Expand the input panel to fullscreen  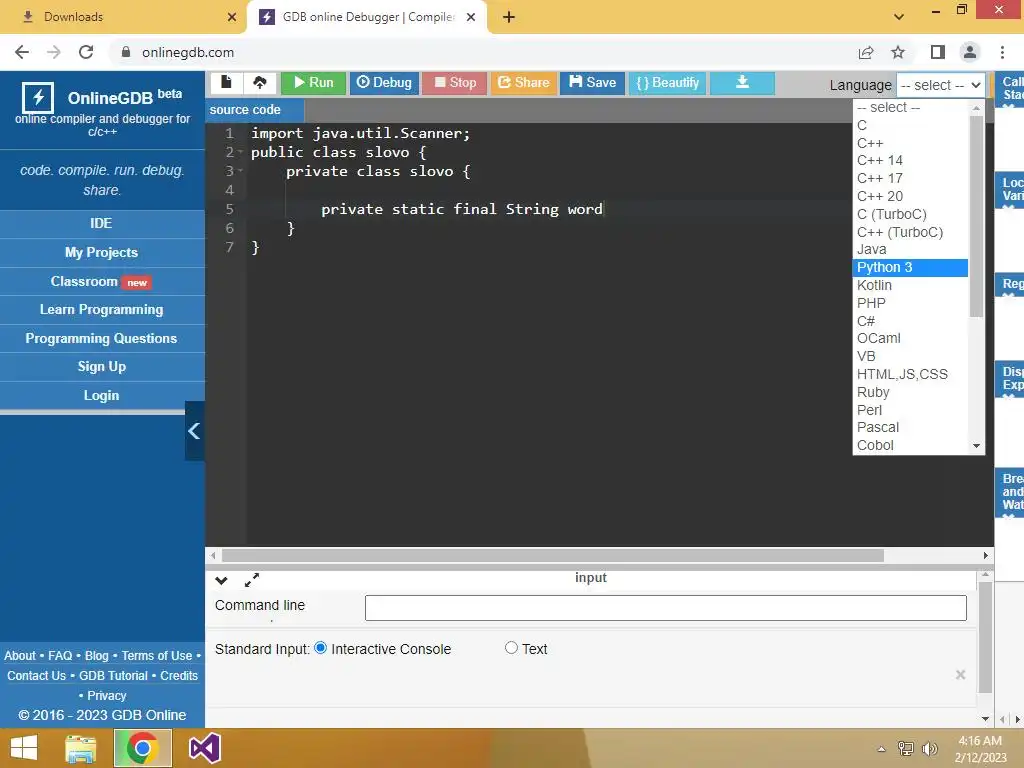[x=252, y=580]
